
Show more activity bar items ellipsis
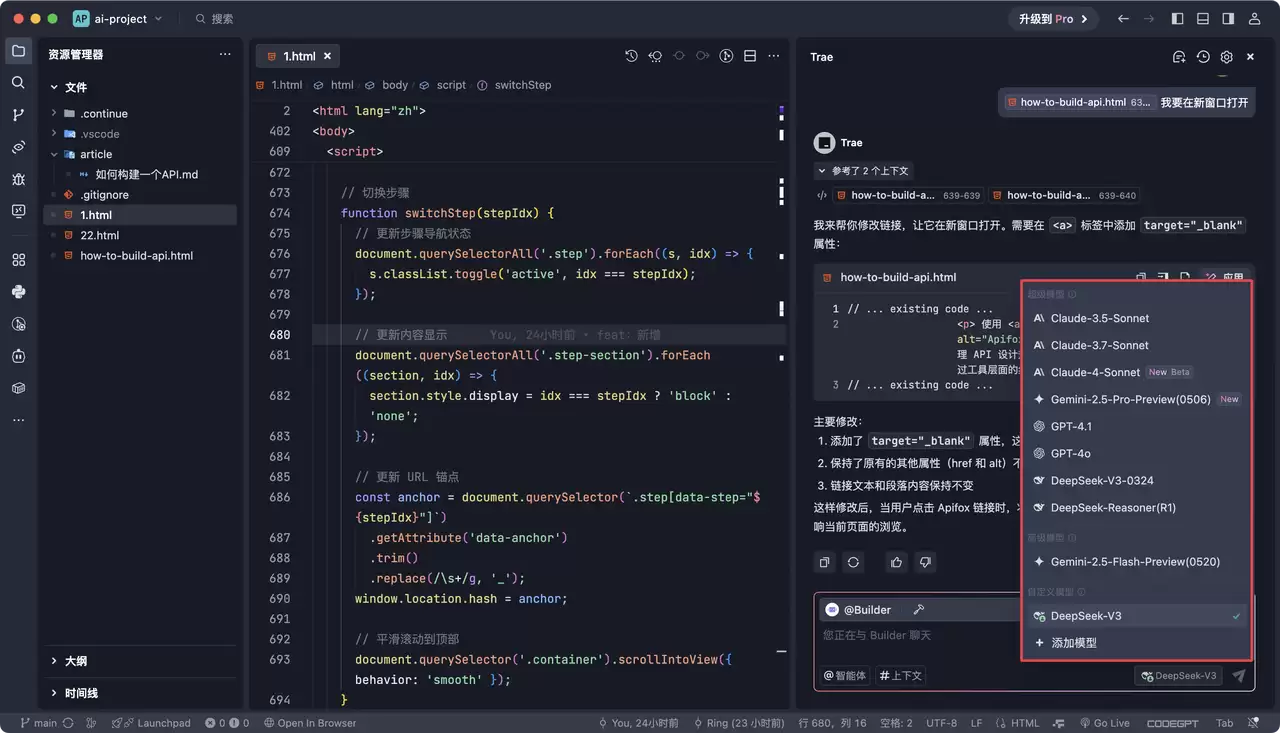point(18,420)
